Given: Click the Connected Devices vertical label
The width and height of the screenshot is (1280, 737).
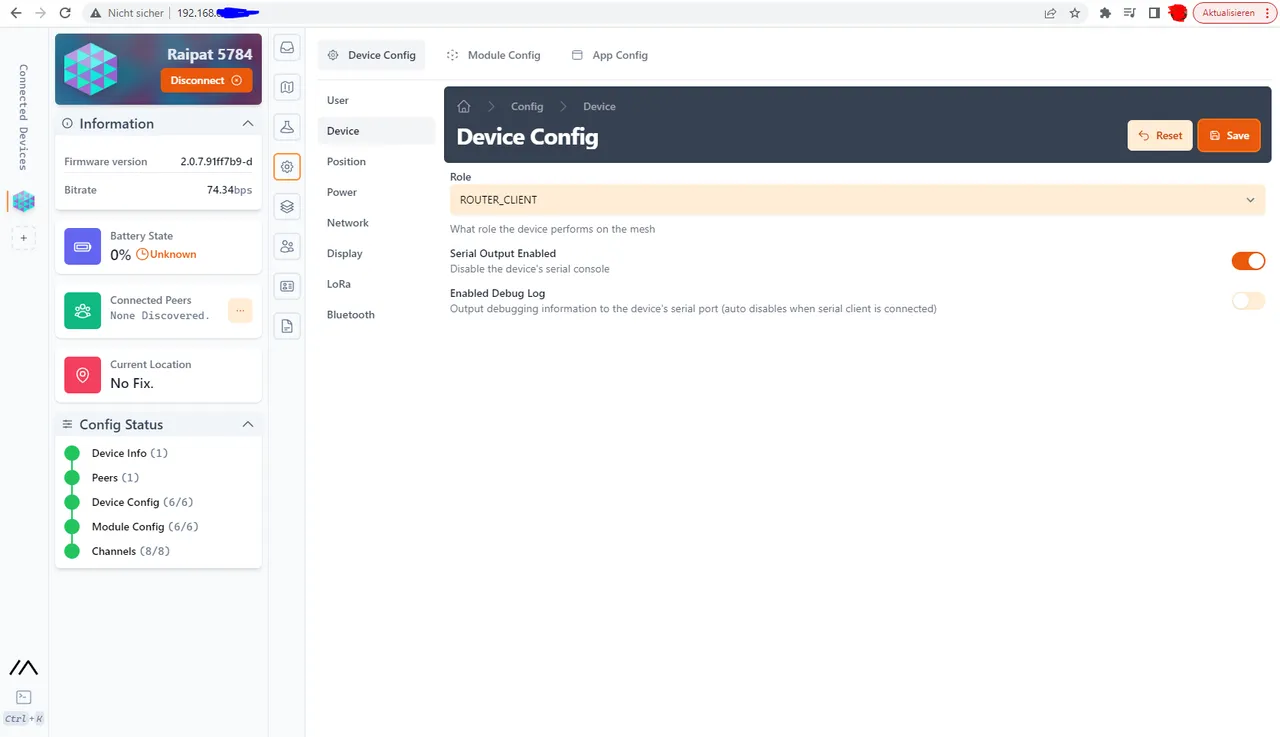Looking at the screenshot, I should pos(23,117).
